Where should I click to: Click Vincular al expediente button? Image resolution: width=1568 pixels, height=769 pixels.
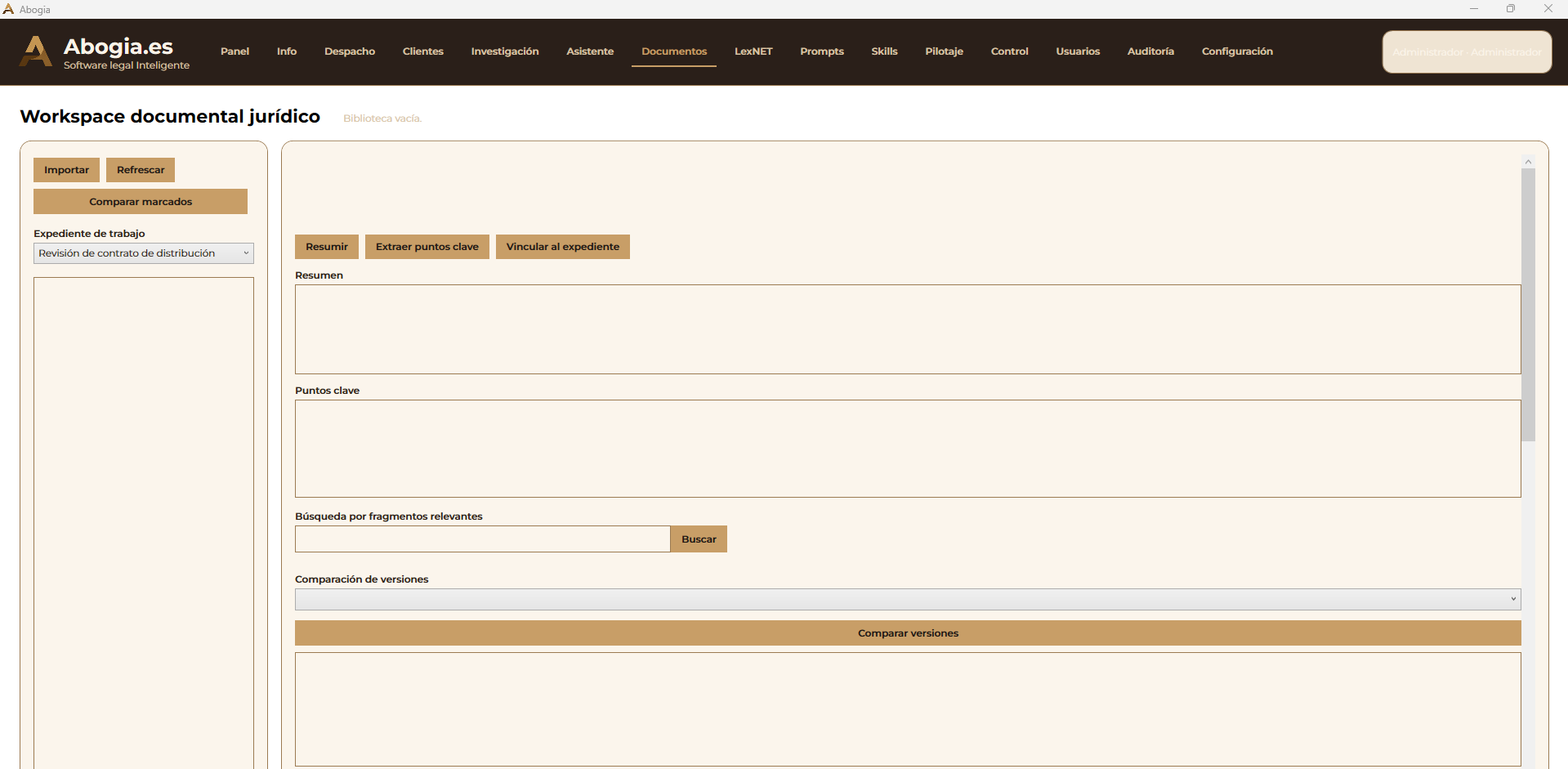point(562,247)
